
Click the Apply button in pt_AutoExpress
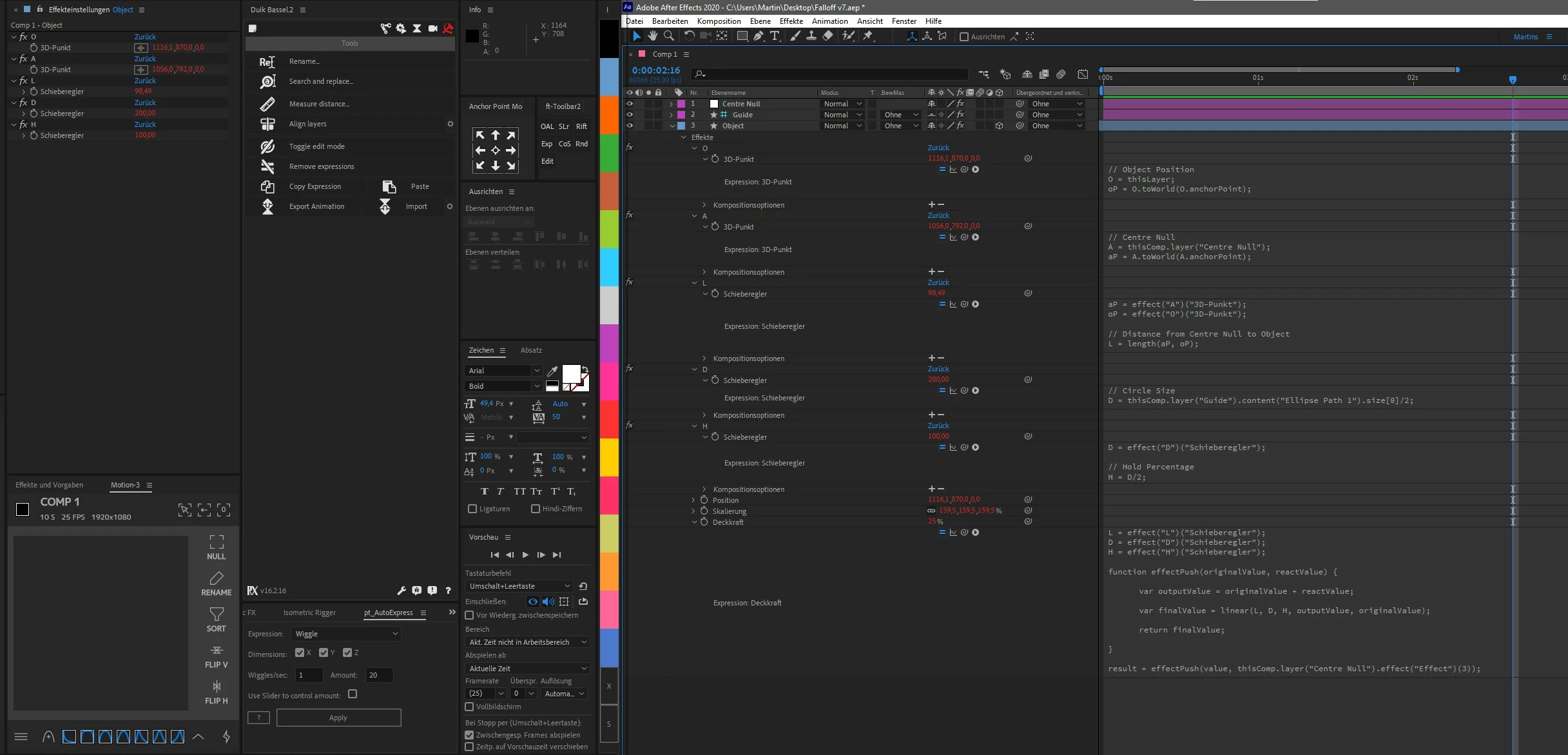338,718
